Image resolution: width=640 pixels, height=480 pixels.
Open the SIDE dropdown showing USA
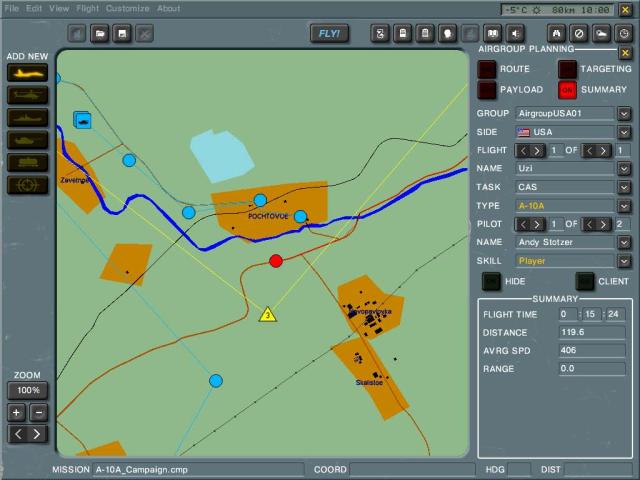pos(623,132)
